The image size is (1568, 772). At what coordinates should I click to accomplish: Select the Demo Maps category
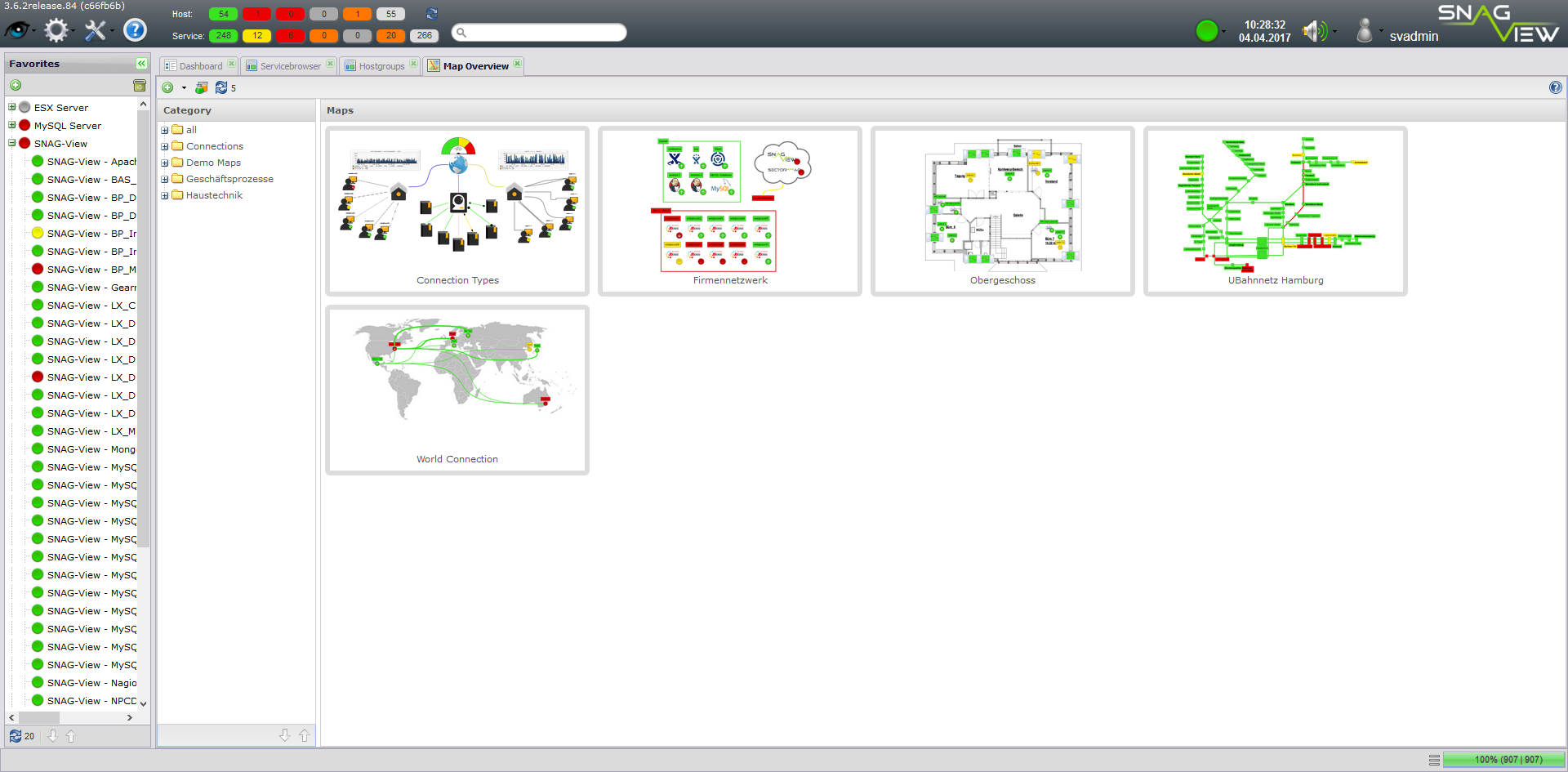[213, 163]
